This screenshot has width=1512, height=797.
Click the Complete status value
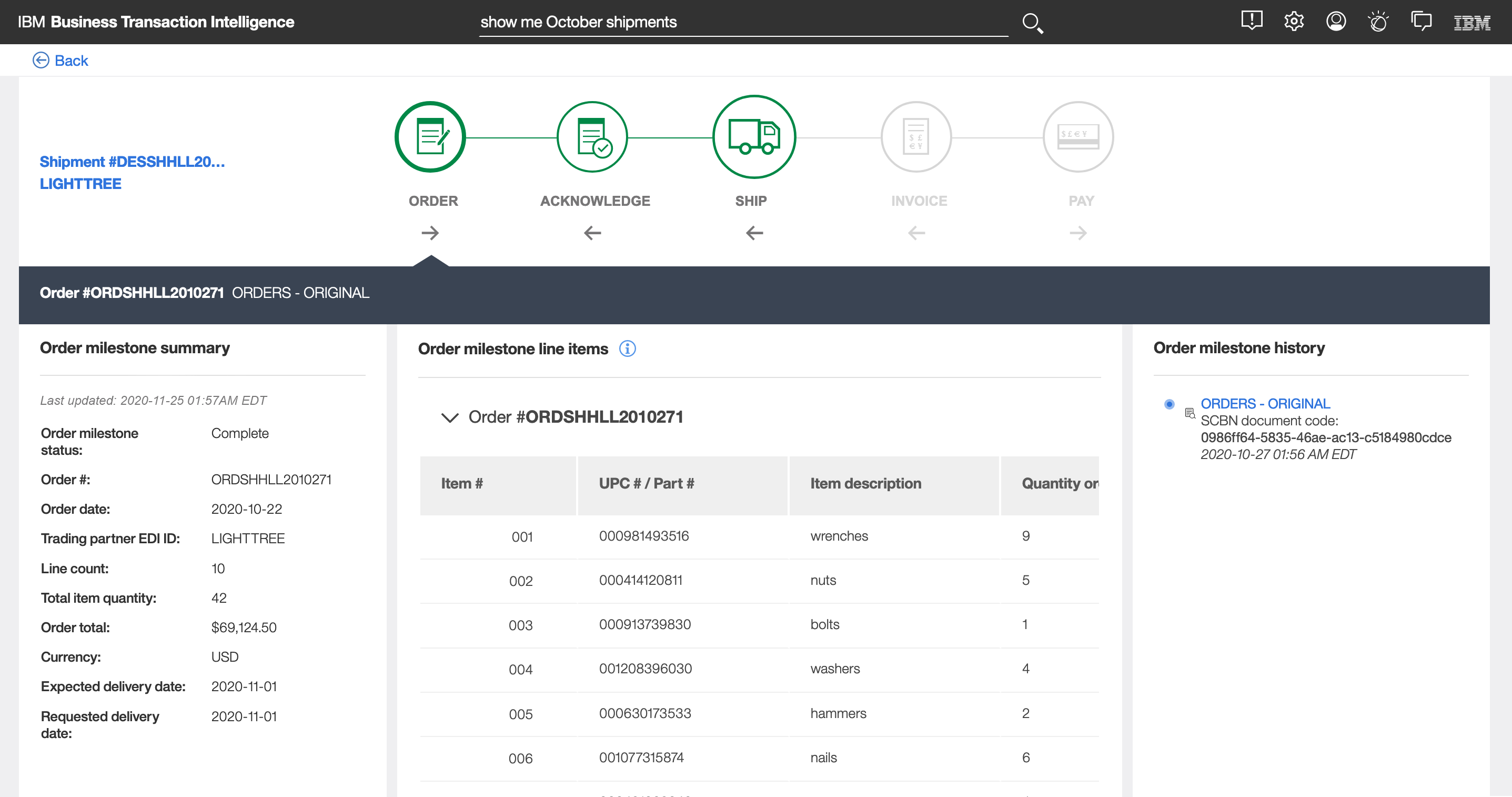(x=239, y=433)
